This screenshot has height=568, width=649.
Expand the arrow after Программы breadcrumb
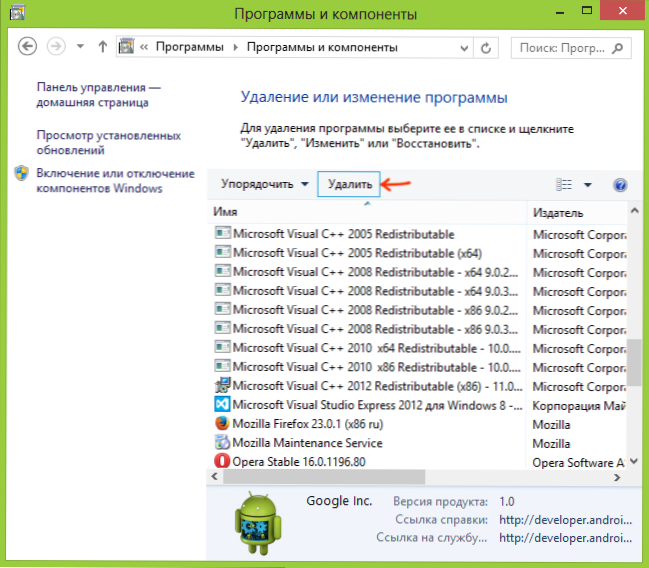coord(236,47)
